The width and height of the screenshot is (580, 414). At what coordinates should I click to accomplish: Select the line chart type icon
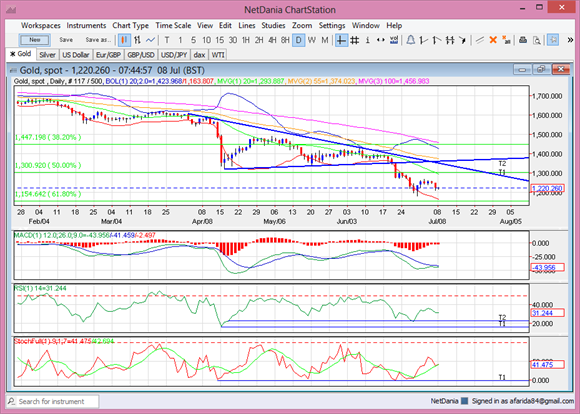150,40
